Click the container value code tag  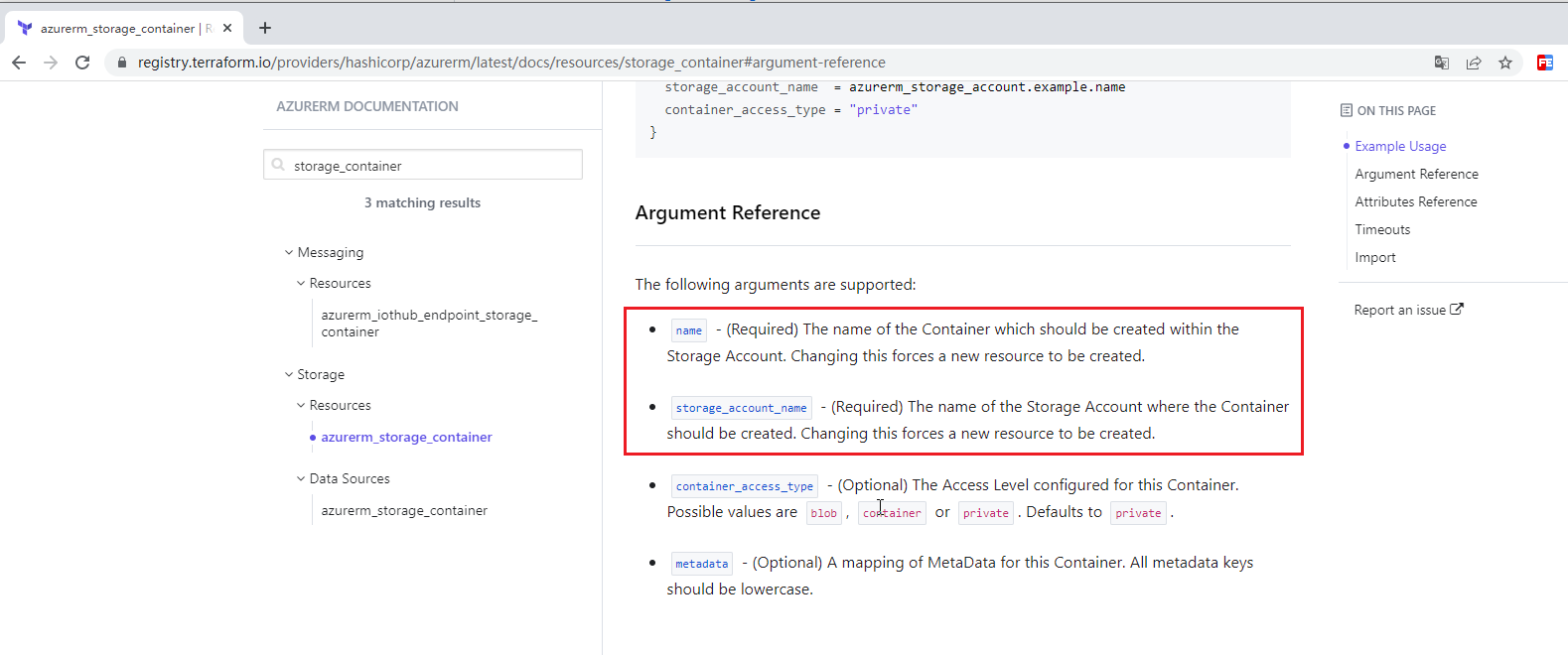coord(892,513)
